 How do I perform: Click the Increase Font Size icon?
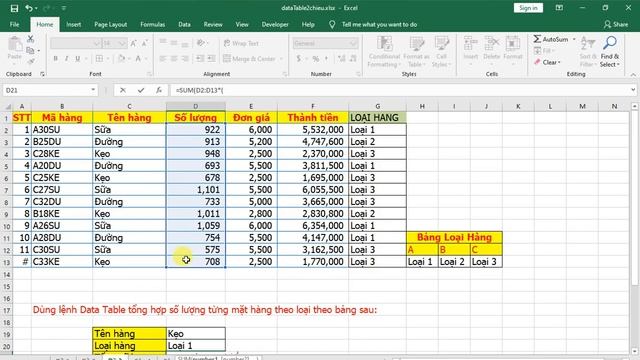[x=133, y=43]
